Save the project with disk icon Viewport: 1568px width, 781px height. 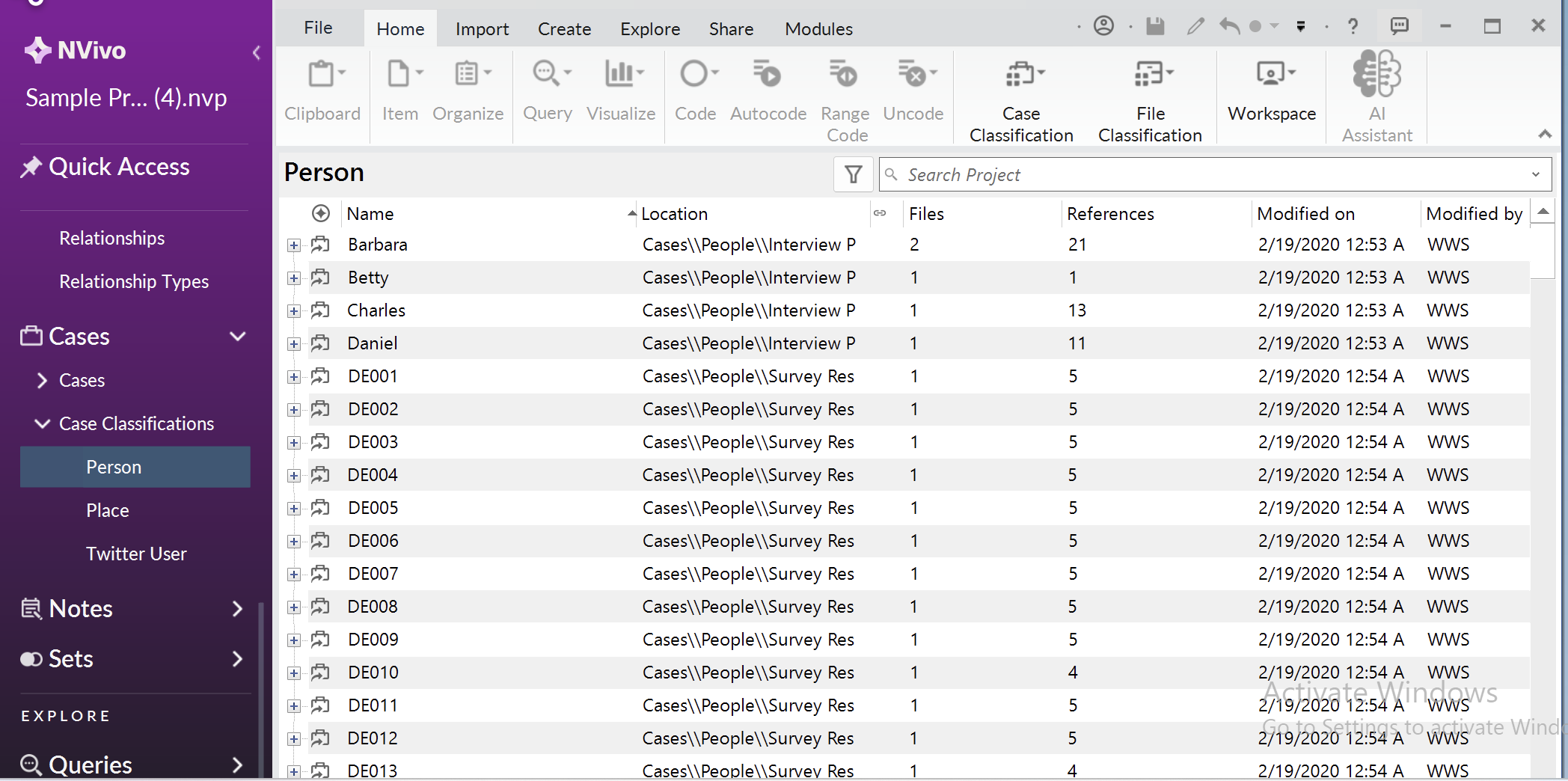click(1156, 26)
